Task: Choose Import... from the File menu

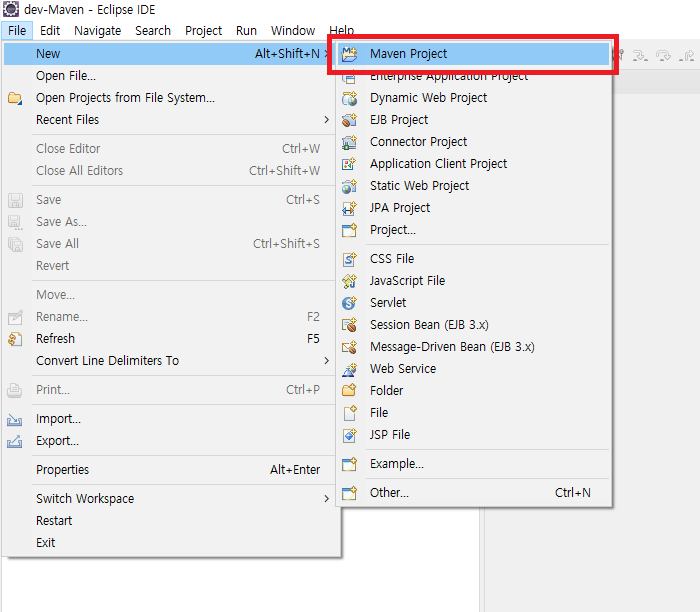Action: [x=169, y=419]
